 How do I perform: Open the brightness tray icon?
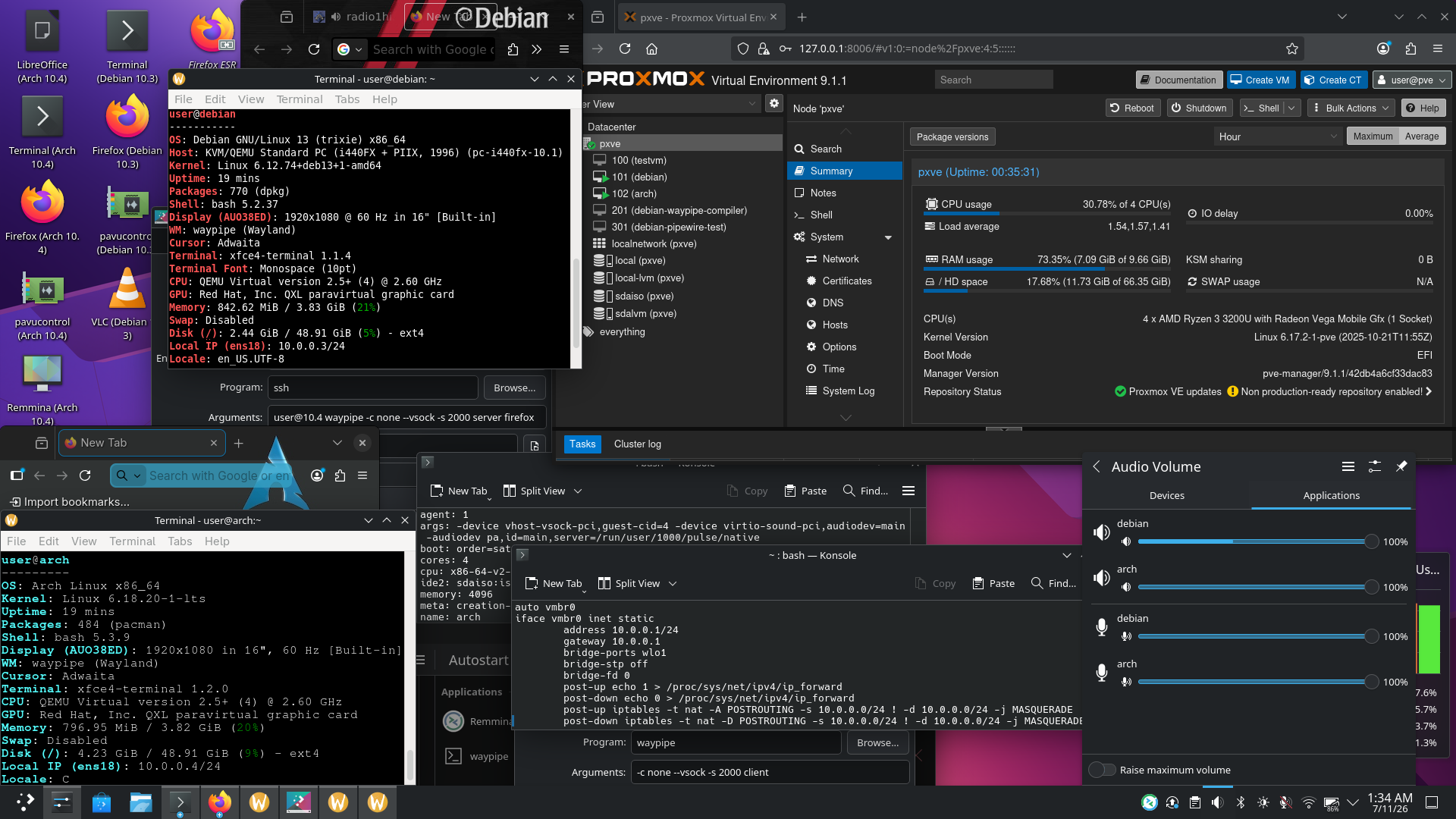[1263, 802]
